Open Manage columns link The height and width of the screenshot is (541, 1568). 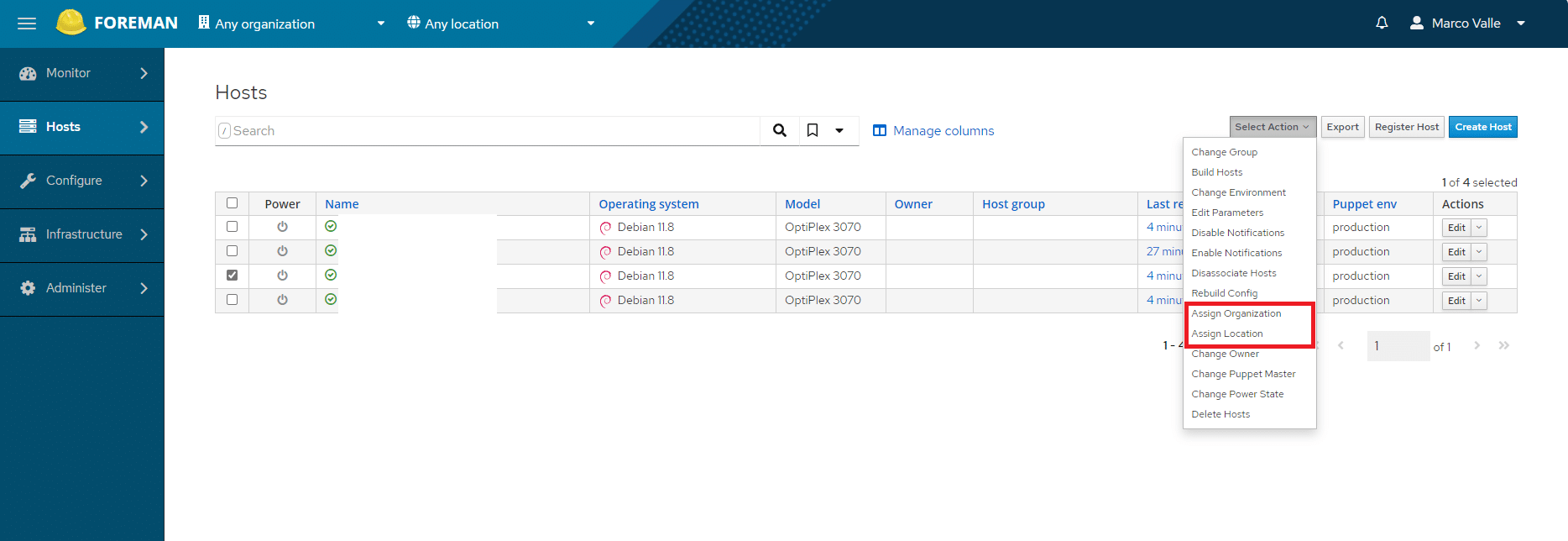933,130
